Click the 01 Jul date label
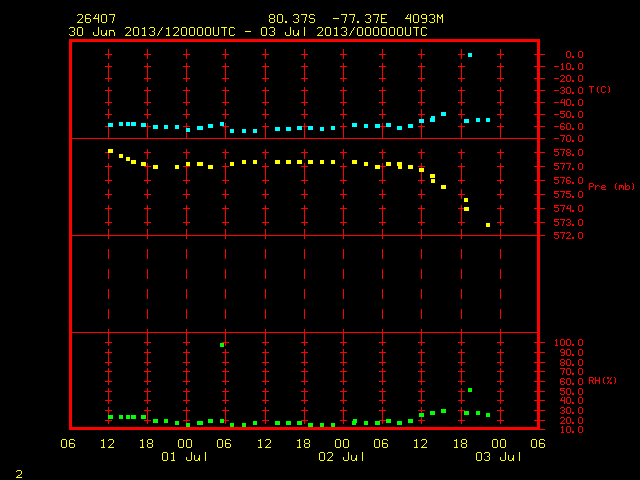The image size is (640, 480). (x=184, y=457)
